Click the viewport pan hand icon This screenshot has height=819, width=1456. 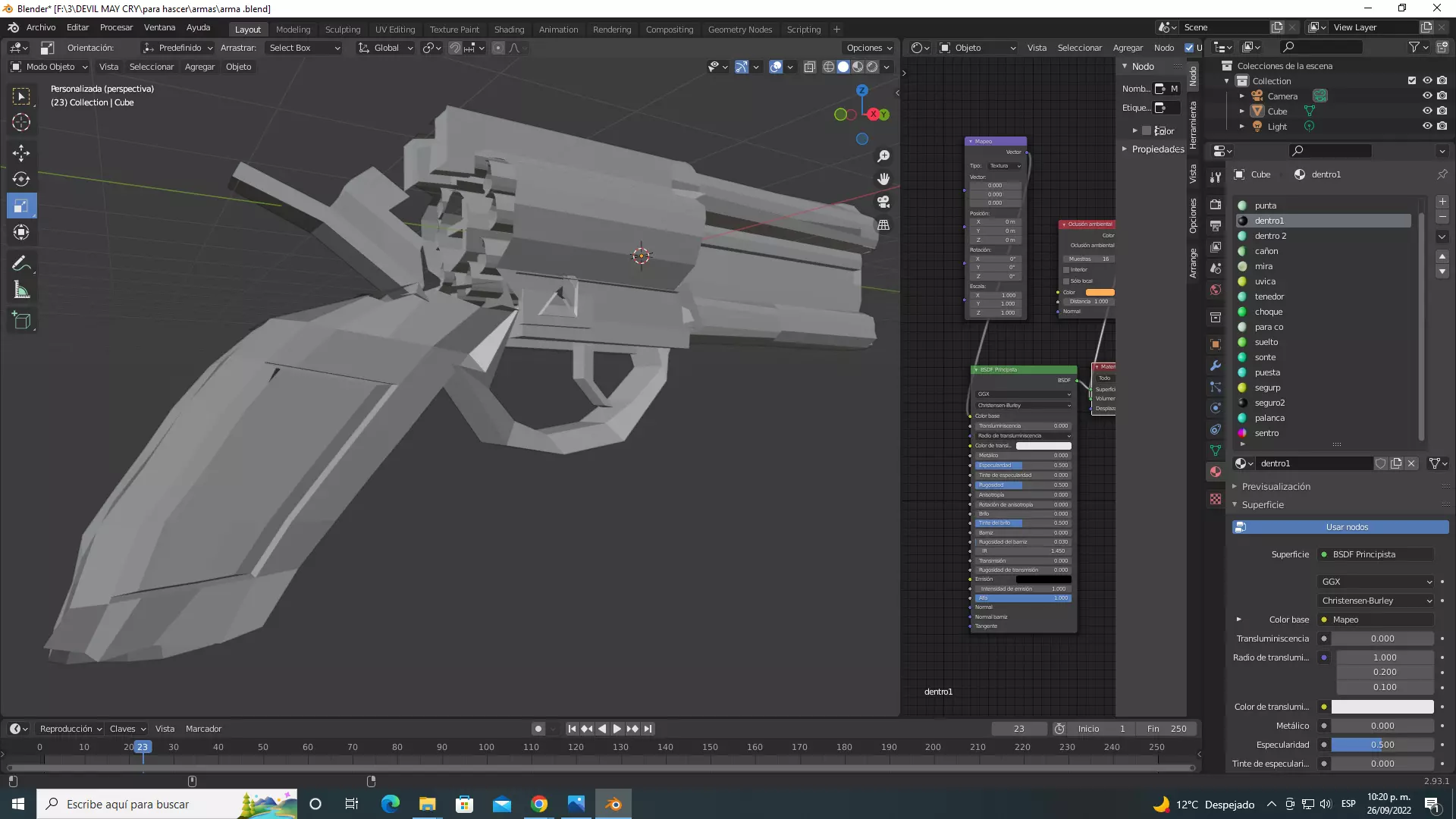coord(883,179)
